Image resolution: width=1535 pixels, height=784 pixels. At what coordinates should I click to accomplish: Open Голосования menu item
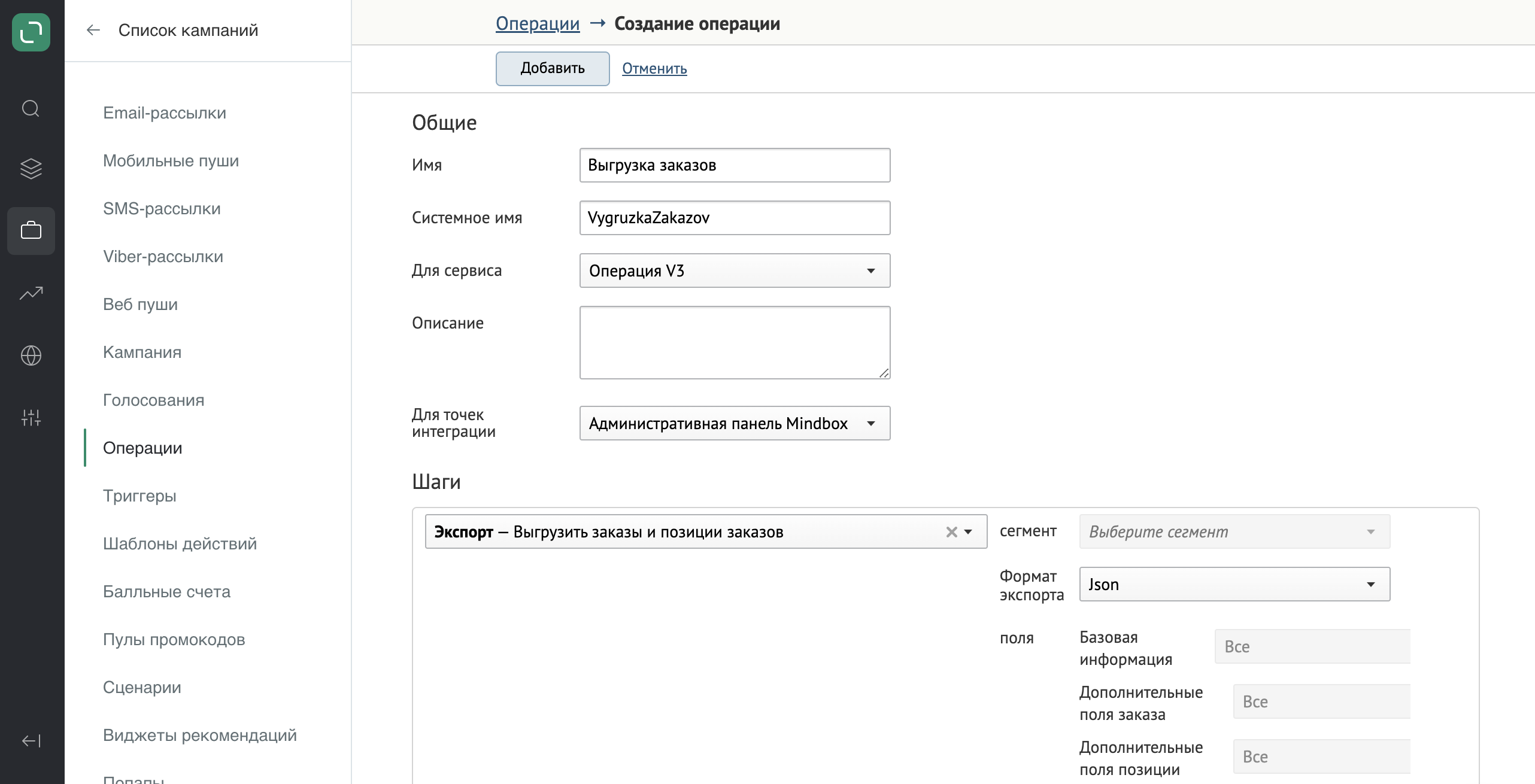[153, 400]
